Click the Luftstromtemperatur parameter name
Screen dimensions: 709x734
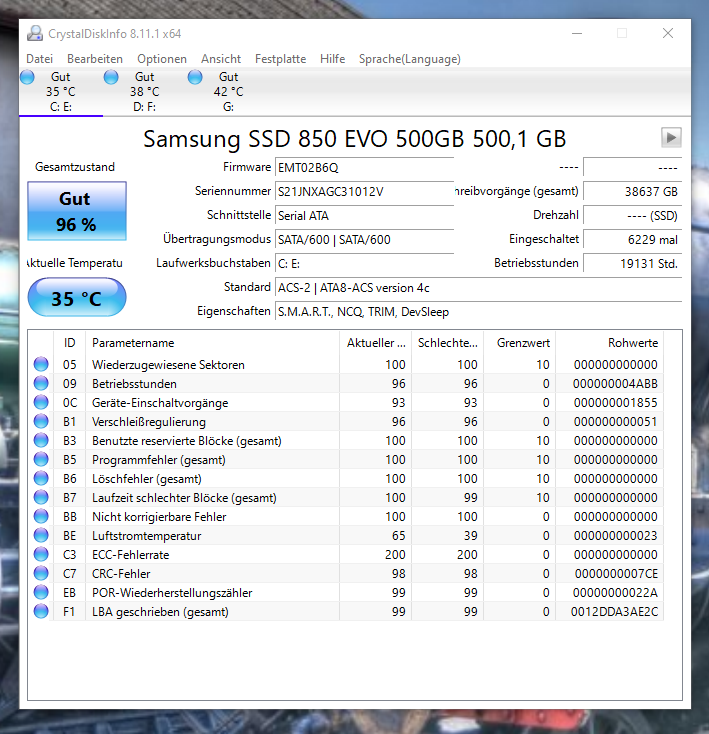pos(146,536)
